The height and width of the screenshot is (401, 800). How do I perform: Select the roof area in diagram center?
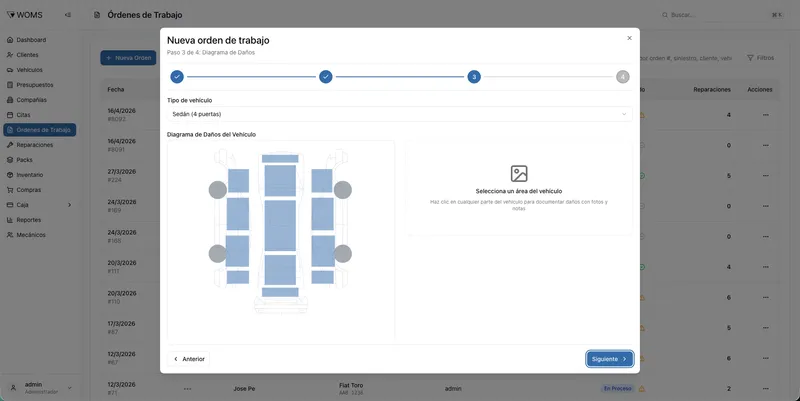[x=280, y=225]
